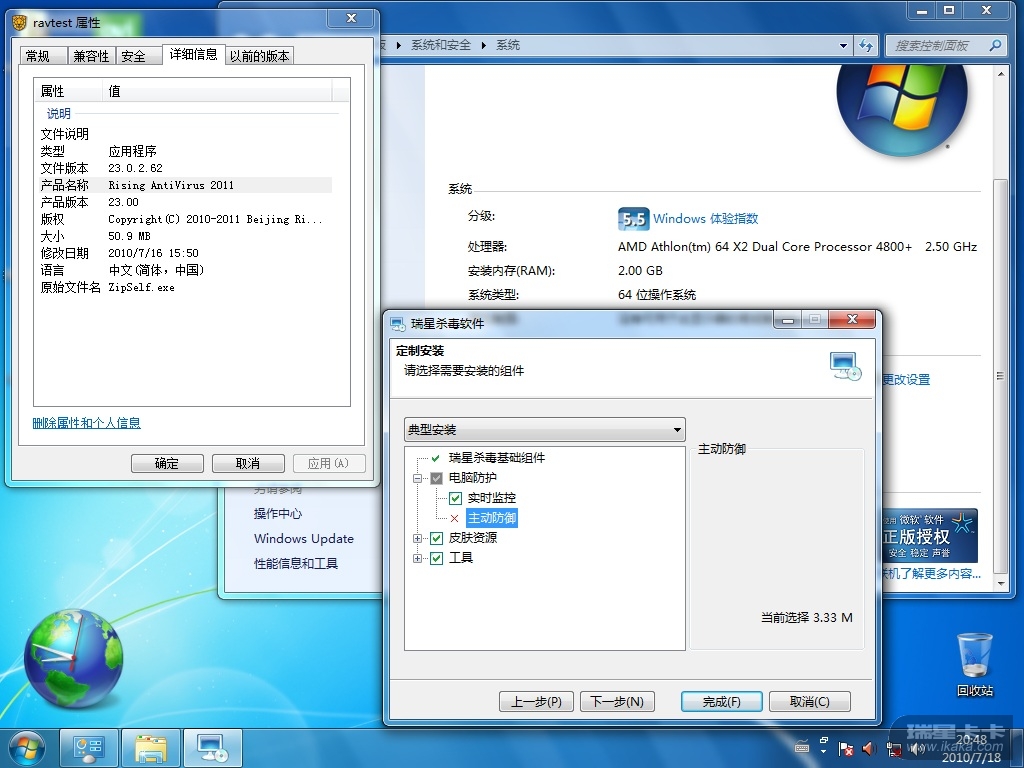
Task: Select 瑞星杀毒基础组件 tree item
Action: (497, 458)
